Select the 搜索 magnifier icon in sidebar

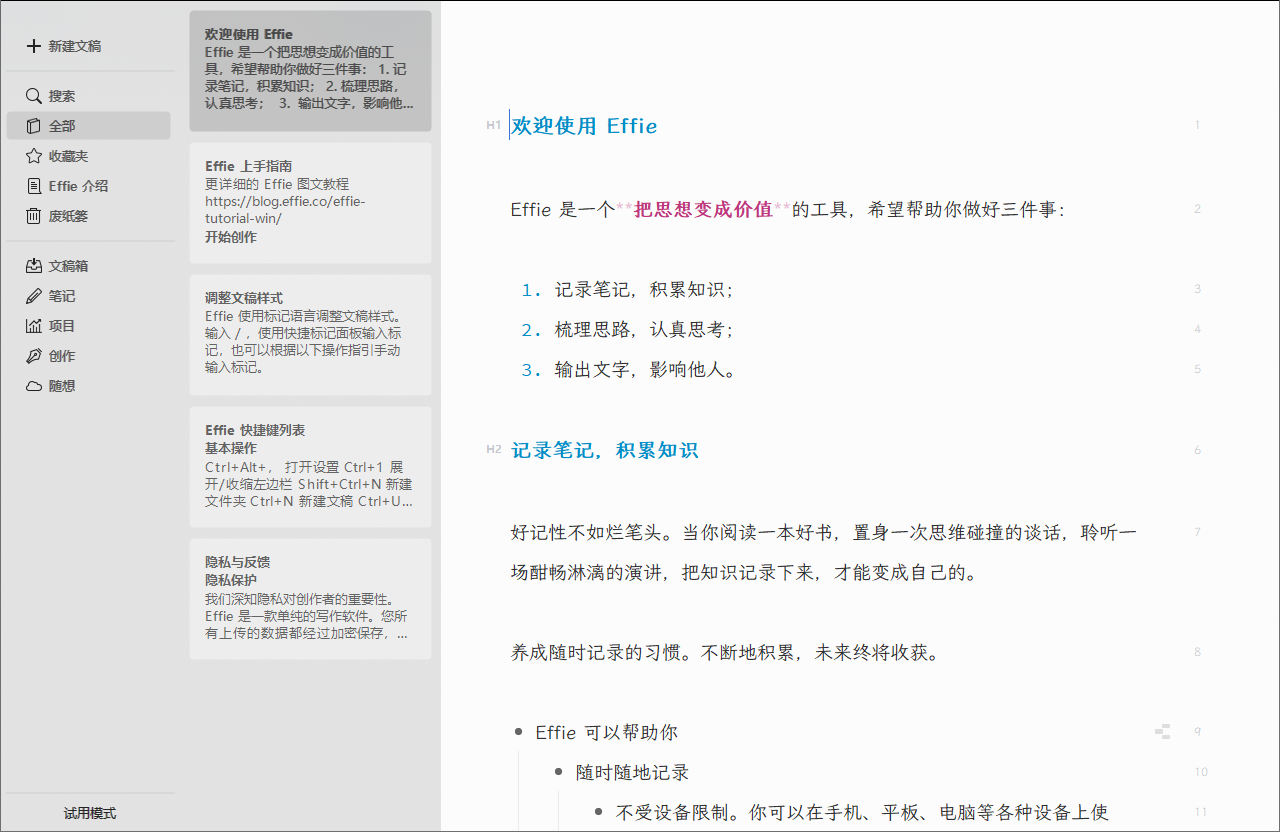tap(33, 95)
